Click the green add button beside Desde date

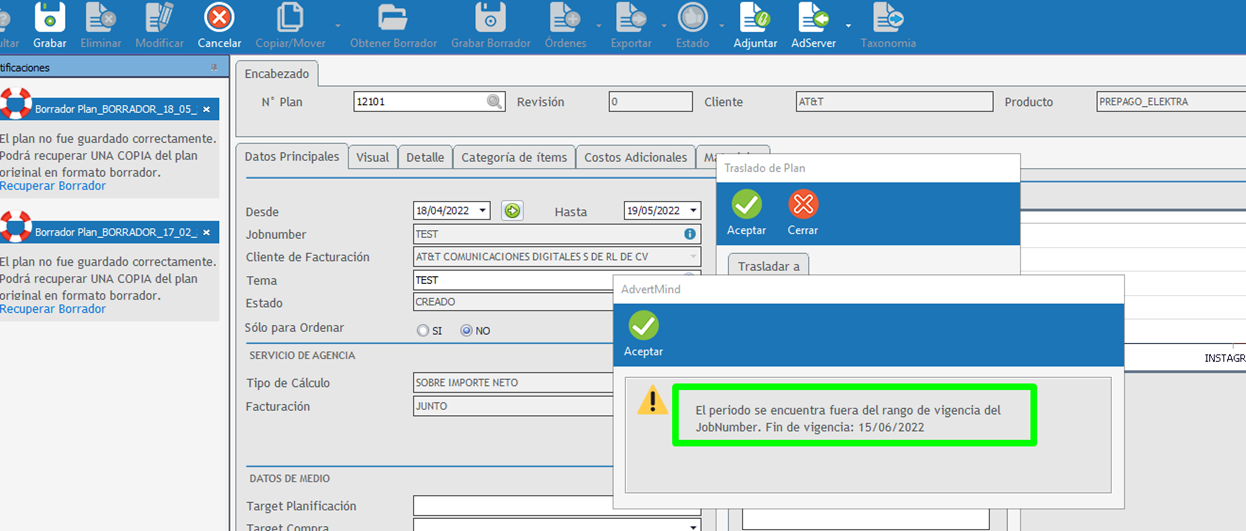point(512,211)
